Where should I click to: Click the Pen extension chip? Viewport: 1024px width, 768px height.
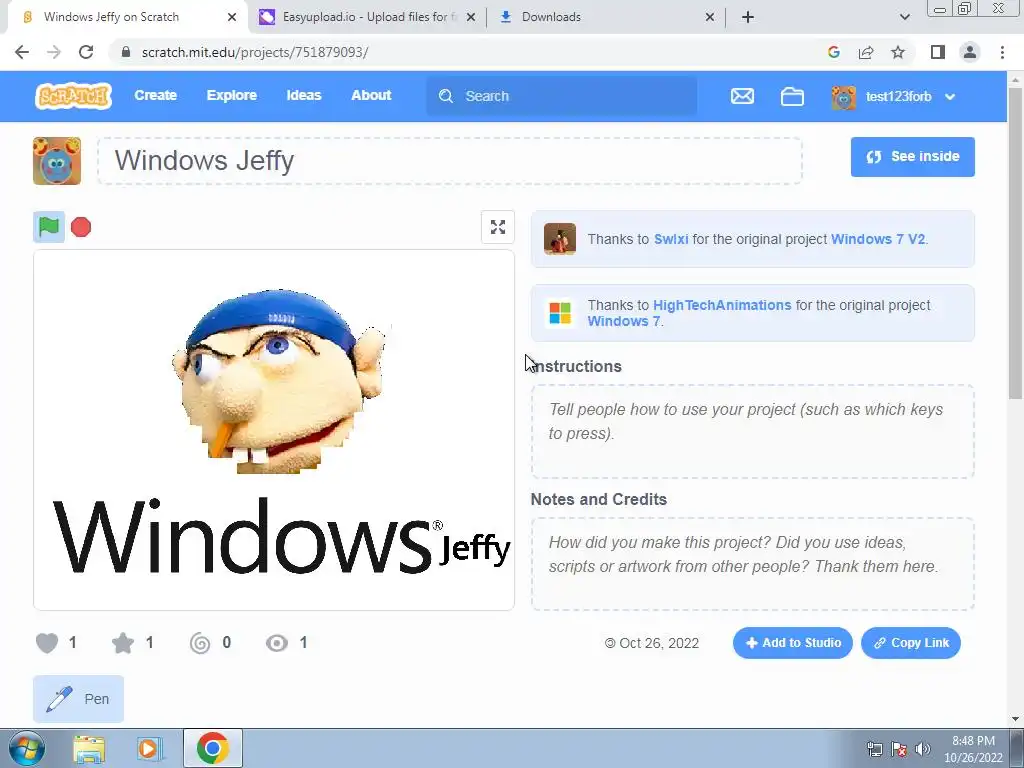[78, 699]
